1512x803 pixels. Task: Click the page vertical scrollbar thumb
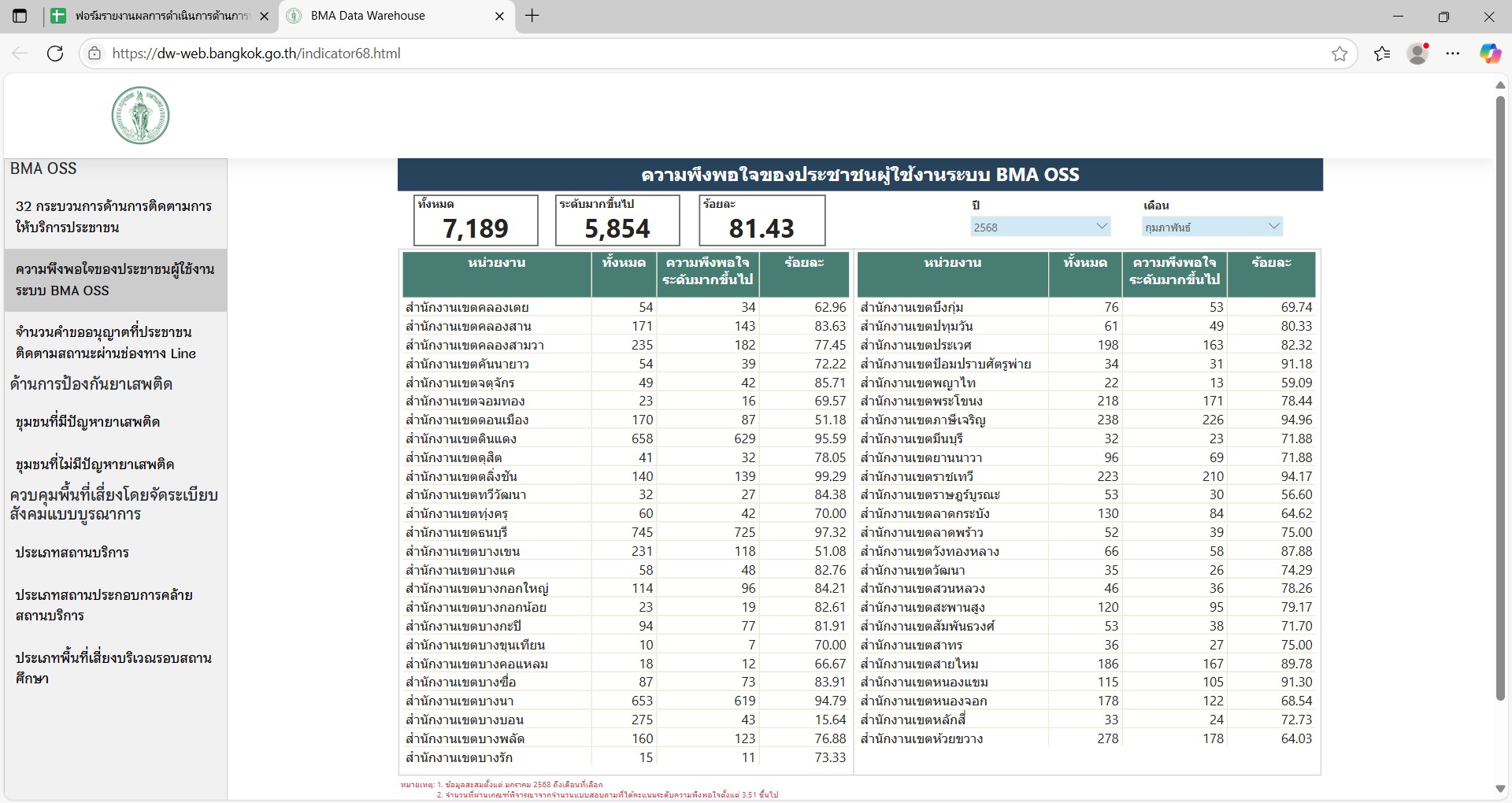(1500, 398)
